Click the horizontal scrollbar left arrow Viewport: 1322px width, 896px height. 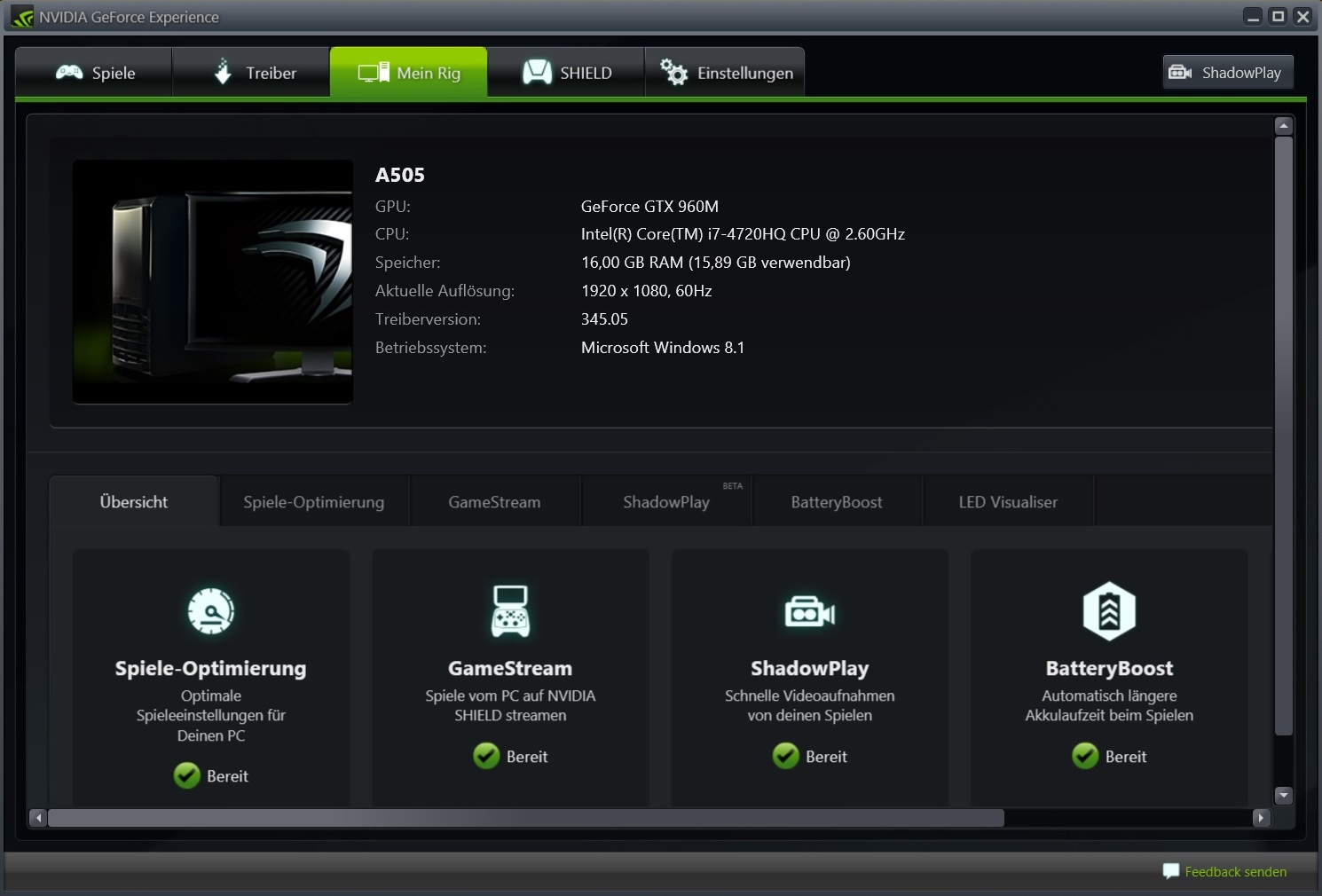point(38,818)
